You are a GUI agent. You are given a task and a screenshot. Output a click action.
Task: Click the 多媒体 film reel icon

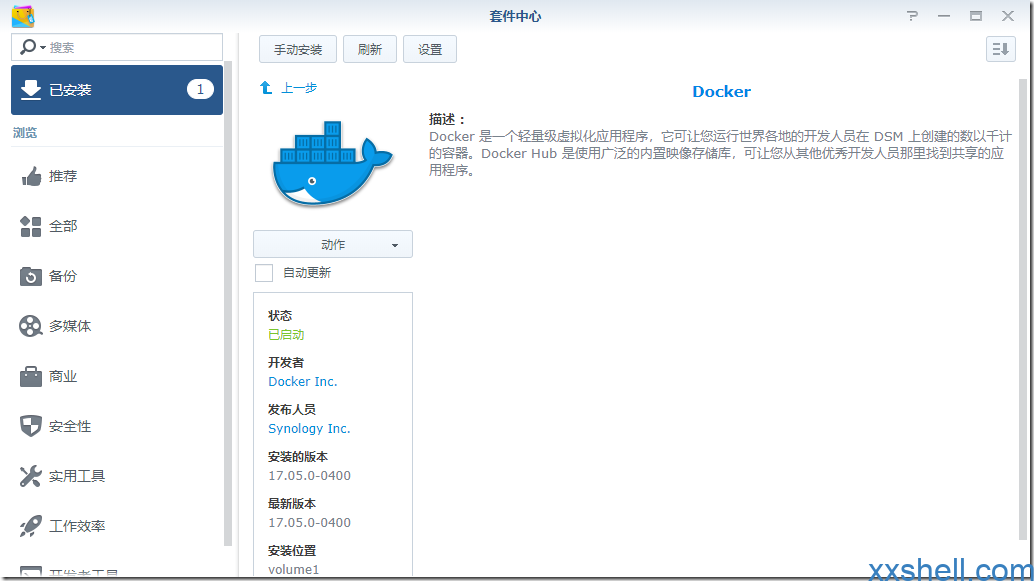pos(30,326)
